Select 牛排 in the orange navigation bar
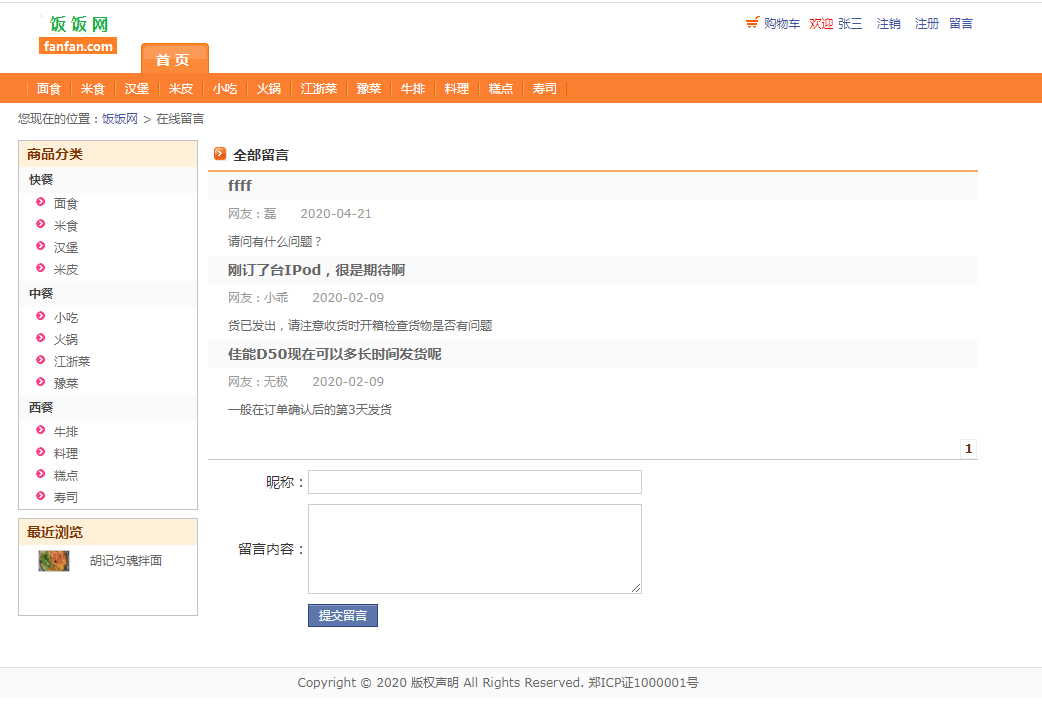Viewport: 1042px width, 725px height. coord(413,88)
